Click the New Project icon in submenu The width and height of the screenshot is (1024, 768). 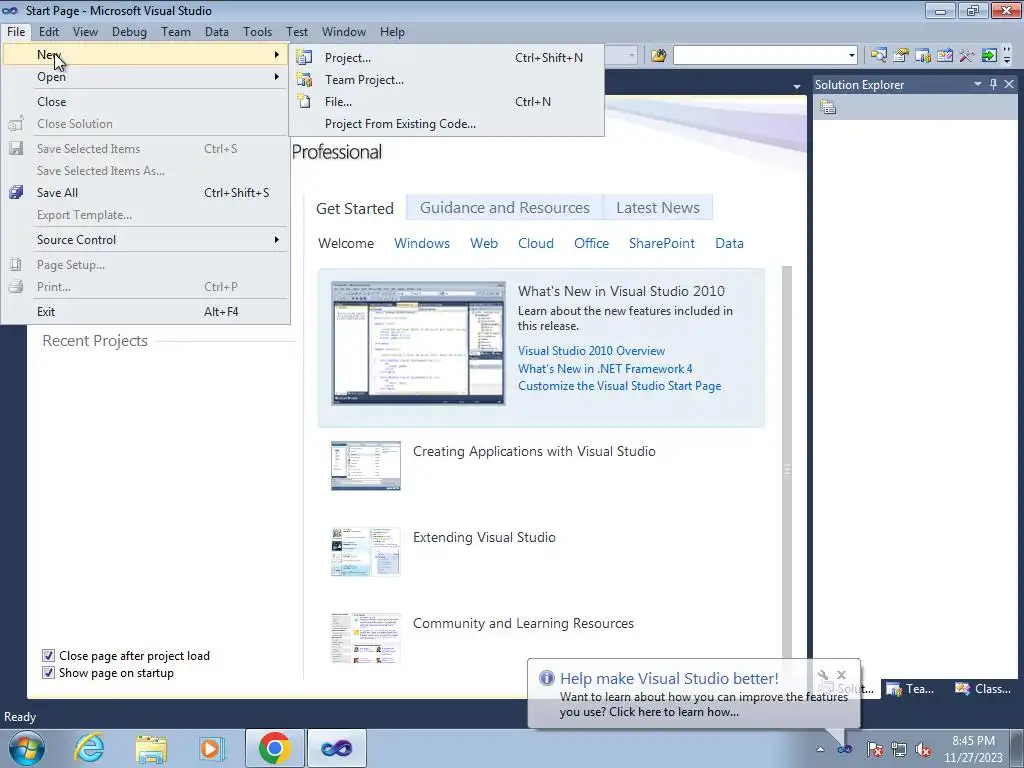point(304,57)
